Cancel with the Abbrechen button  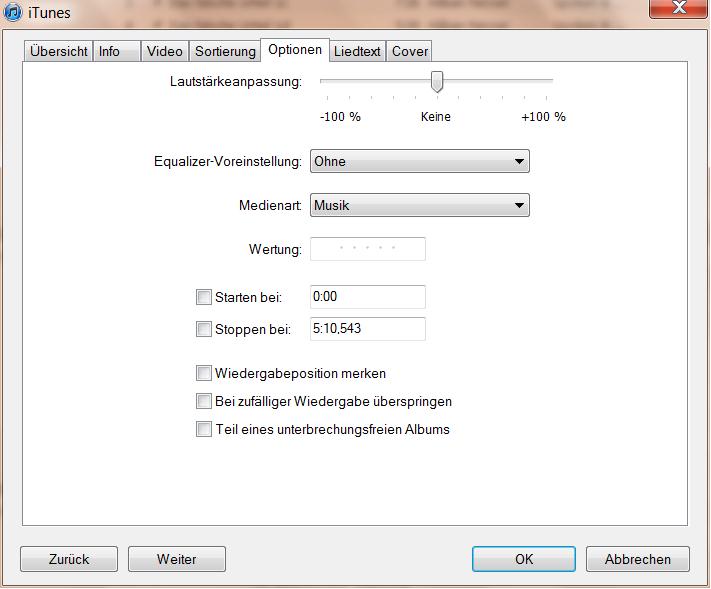(638, 559)
